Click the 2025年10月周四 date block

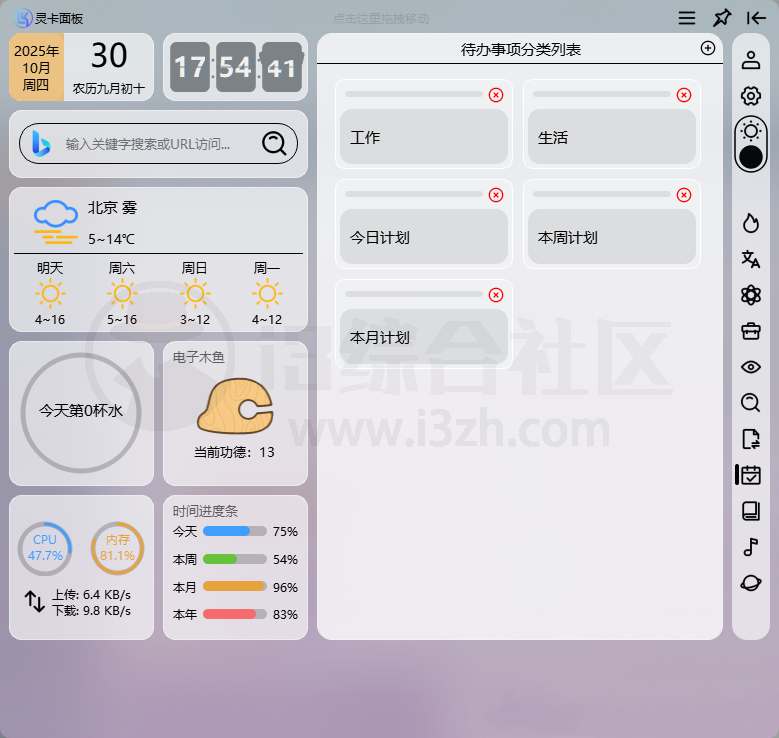coord(36,67)
